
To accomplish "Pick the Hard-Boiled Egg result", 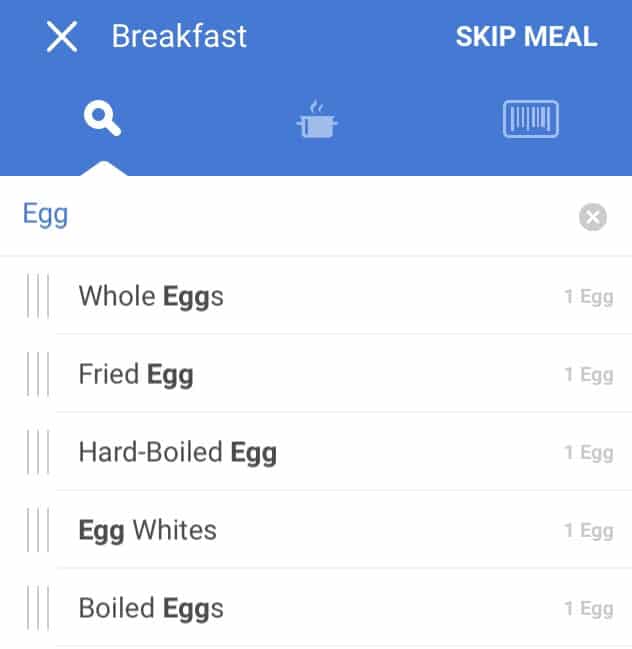I will click(x=177, y=452).
